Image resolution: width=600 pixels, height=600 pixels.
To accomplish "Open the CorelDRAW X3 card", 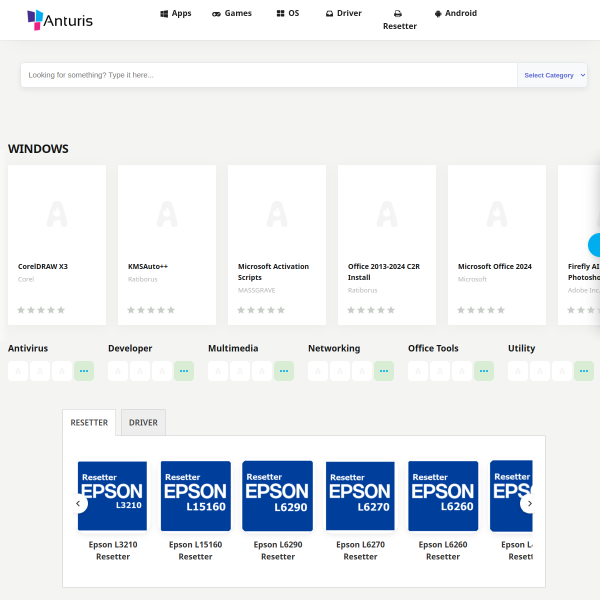I will tap(57, 245).
